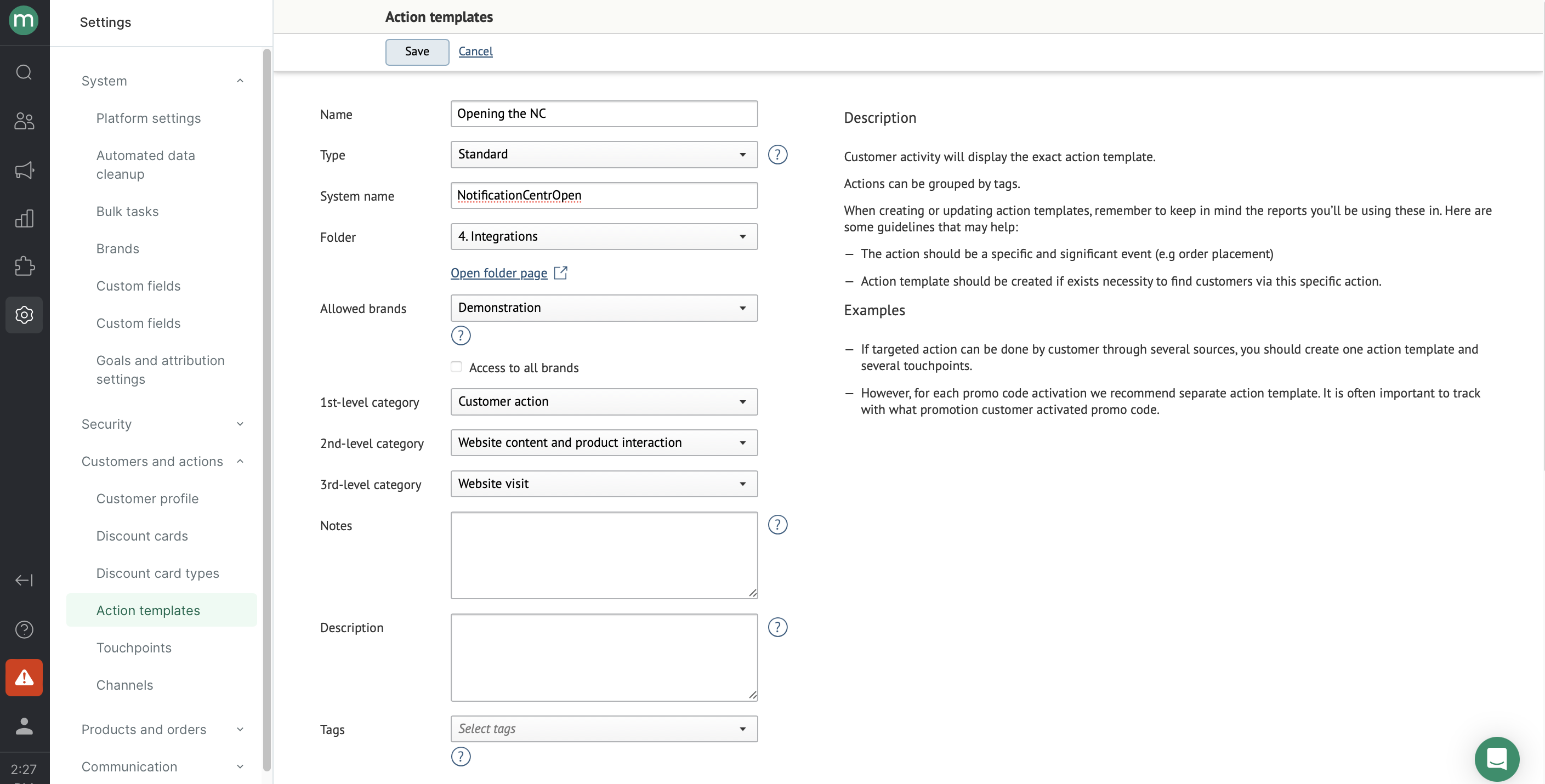Expand the Security section in settings
This screenshot has width=1545, height=784.
click(162, 424)
